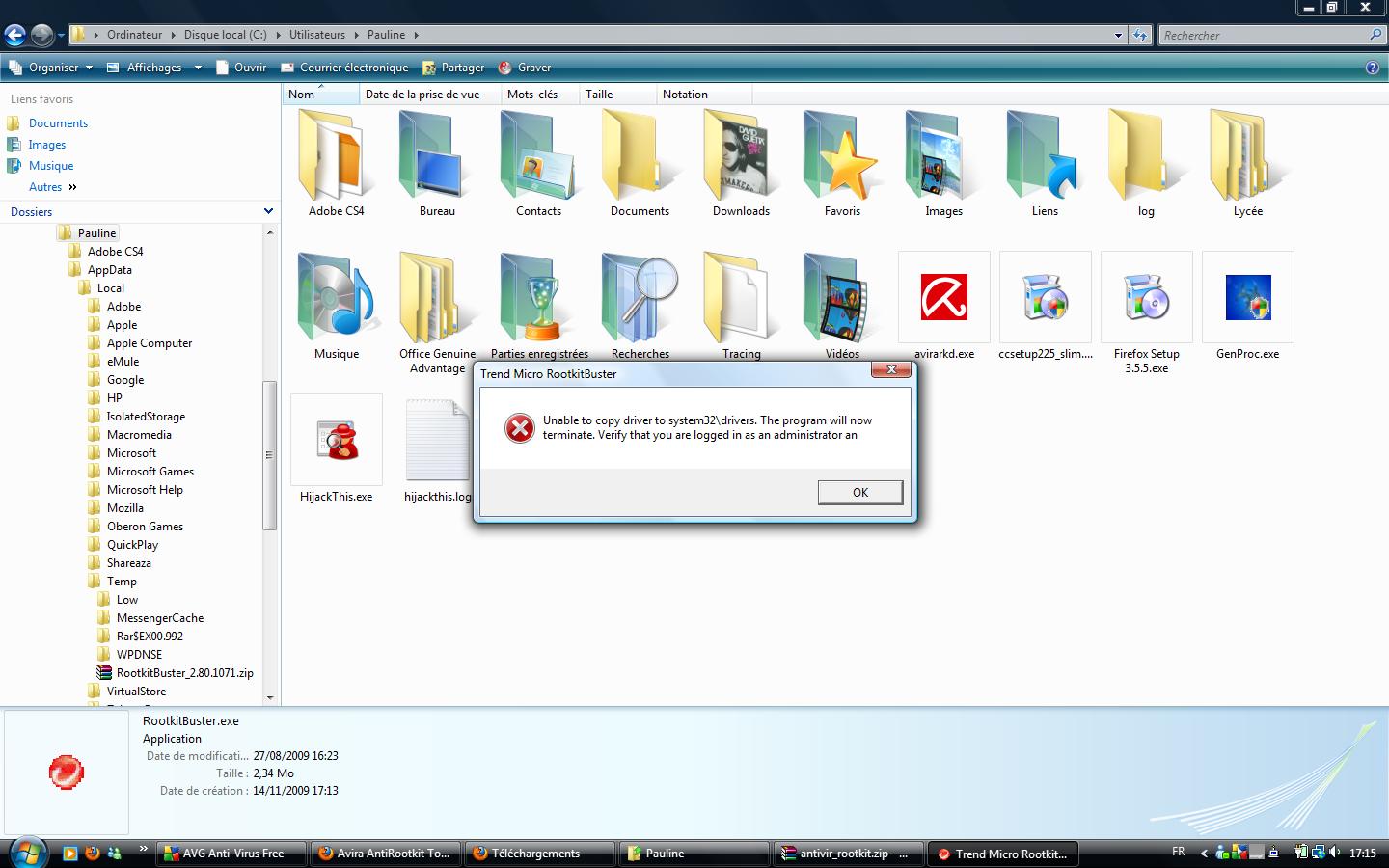Click the Ouvrir toolbar button

[x=241, y=68]
